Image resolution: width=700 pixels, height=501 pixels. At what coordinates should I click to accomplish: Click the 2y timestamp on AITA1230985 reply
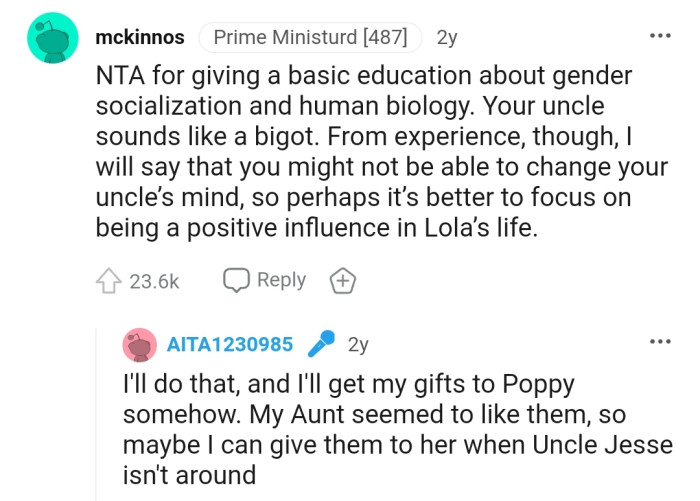tap(358, 345)
